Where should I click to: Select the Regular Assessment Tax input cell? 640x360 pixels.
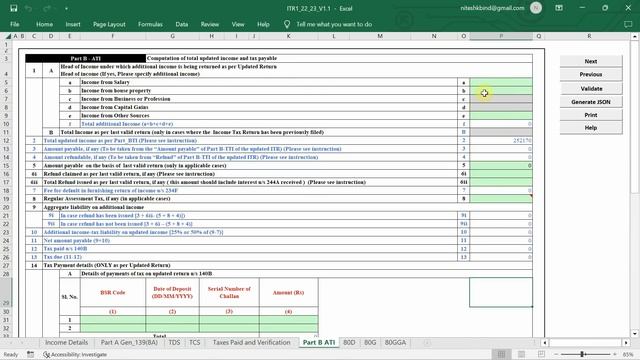pyautogui.click(x=501, y=199)
